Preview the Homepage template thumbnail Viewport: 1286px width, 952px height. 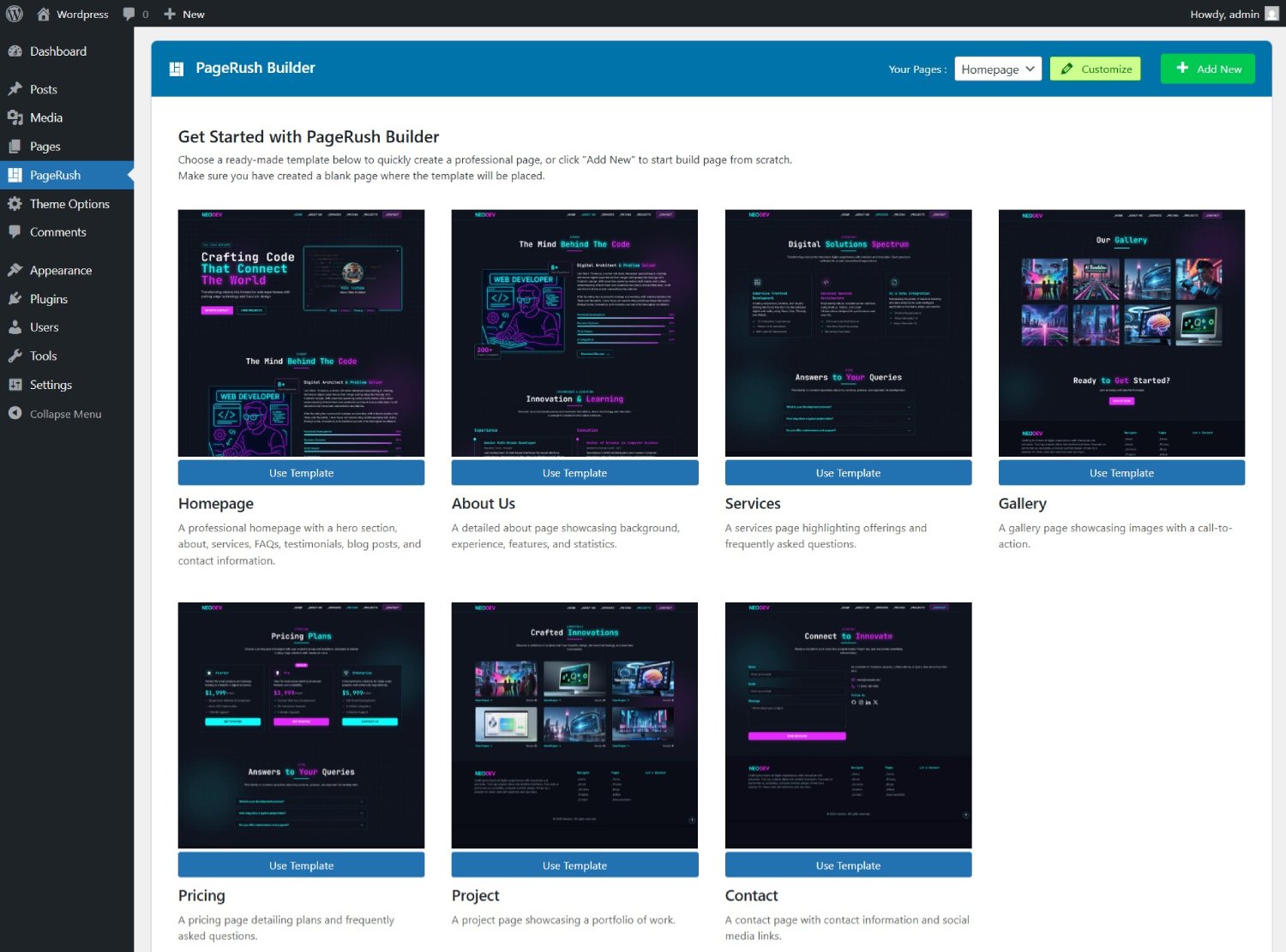click(x=301, y=333)
